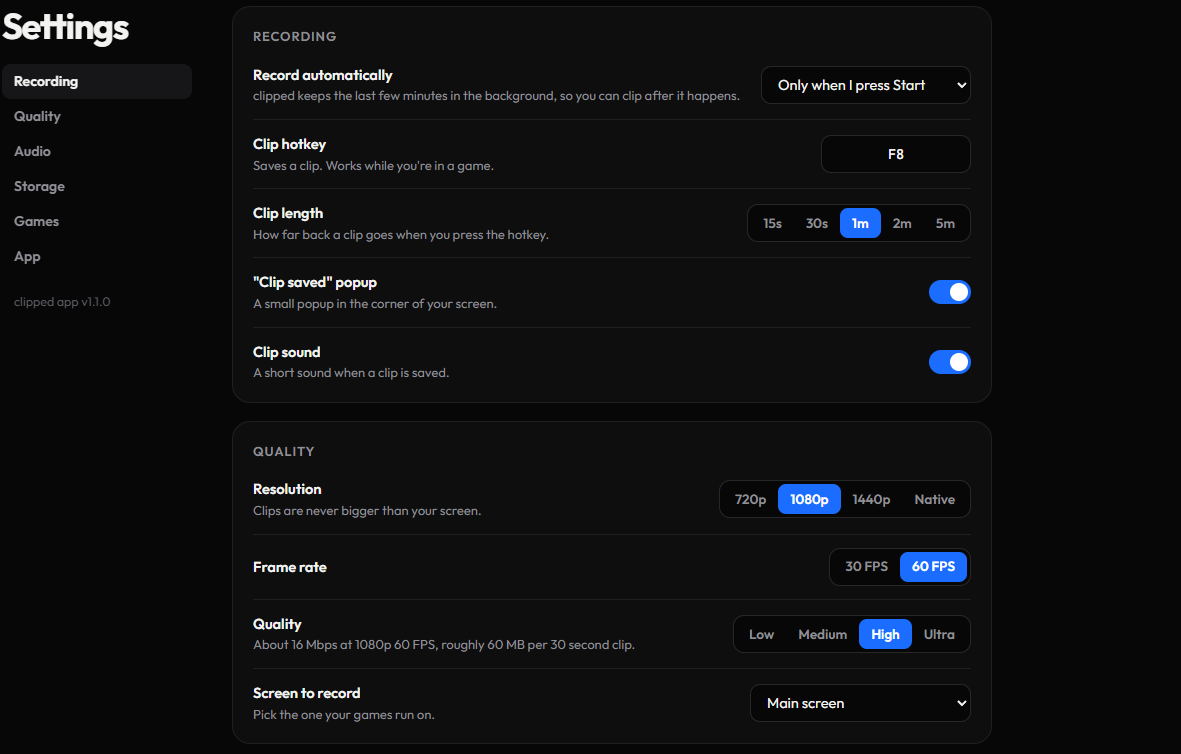Screen dimensions: 1181x754
Task: Switch resolution to 1440p
Action: click(x=871, y=499)
